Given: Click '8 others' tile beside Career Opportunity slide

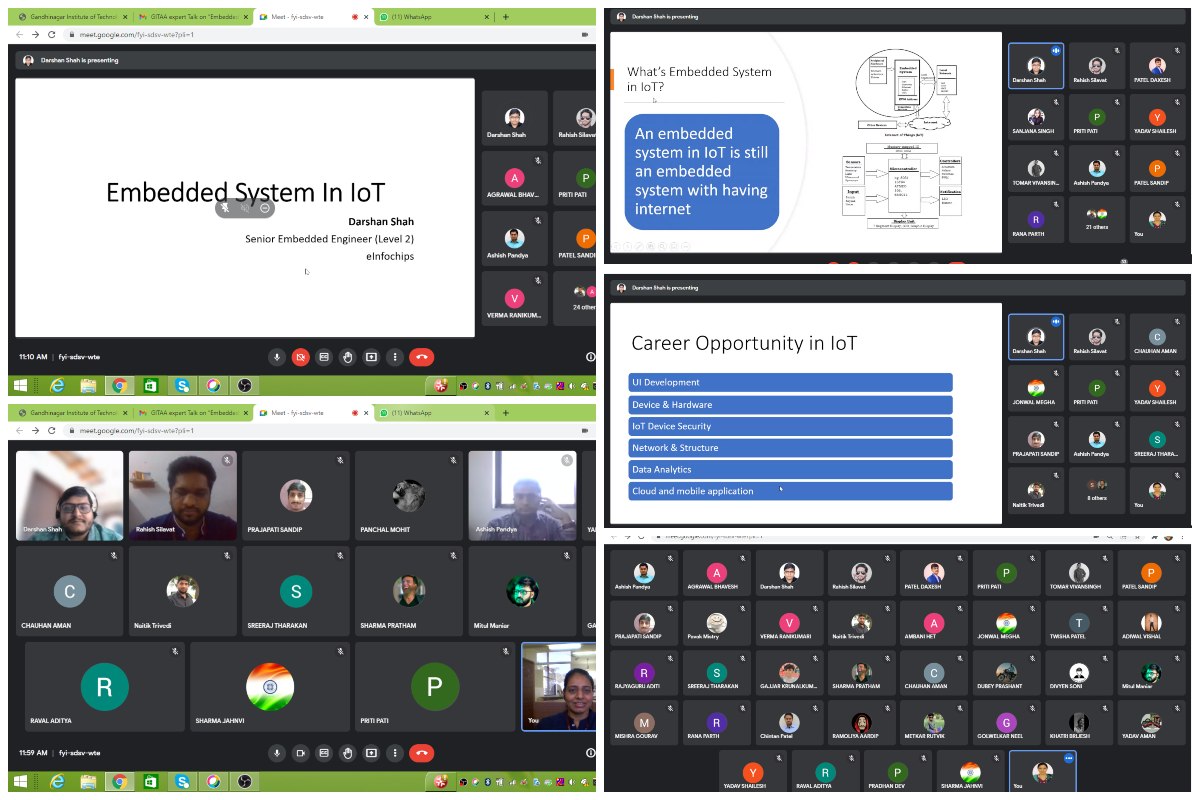Looking at the screenshot, I should click(x=1096, y=492).
